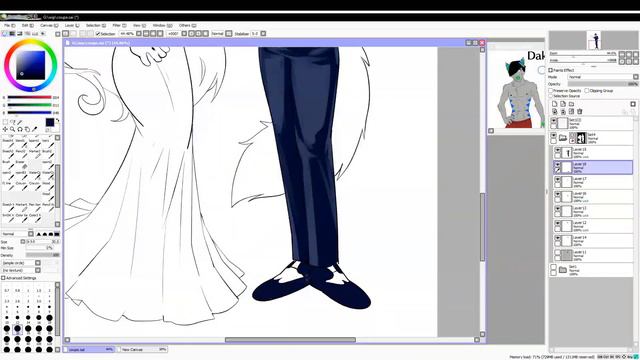Open the Filter menu
640x360 pixels.
point(119,25)
